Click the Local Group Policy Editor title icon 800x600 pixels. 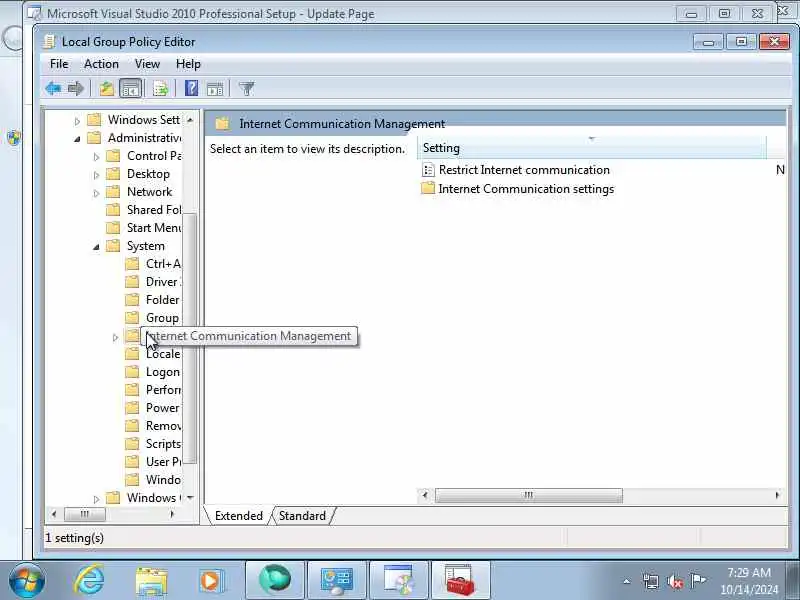click(x=49, y=42)
